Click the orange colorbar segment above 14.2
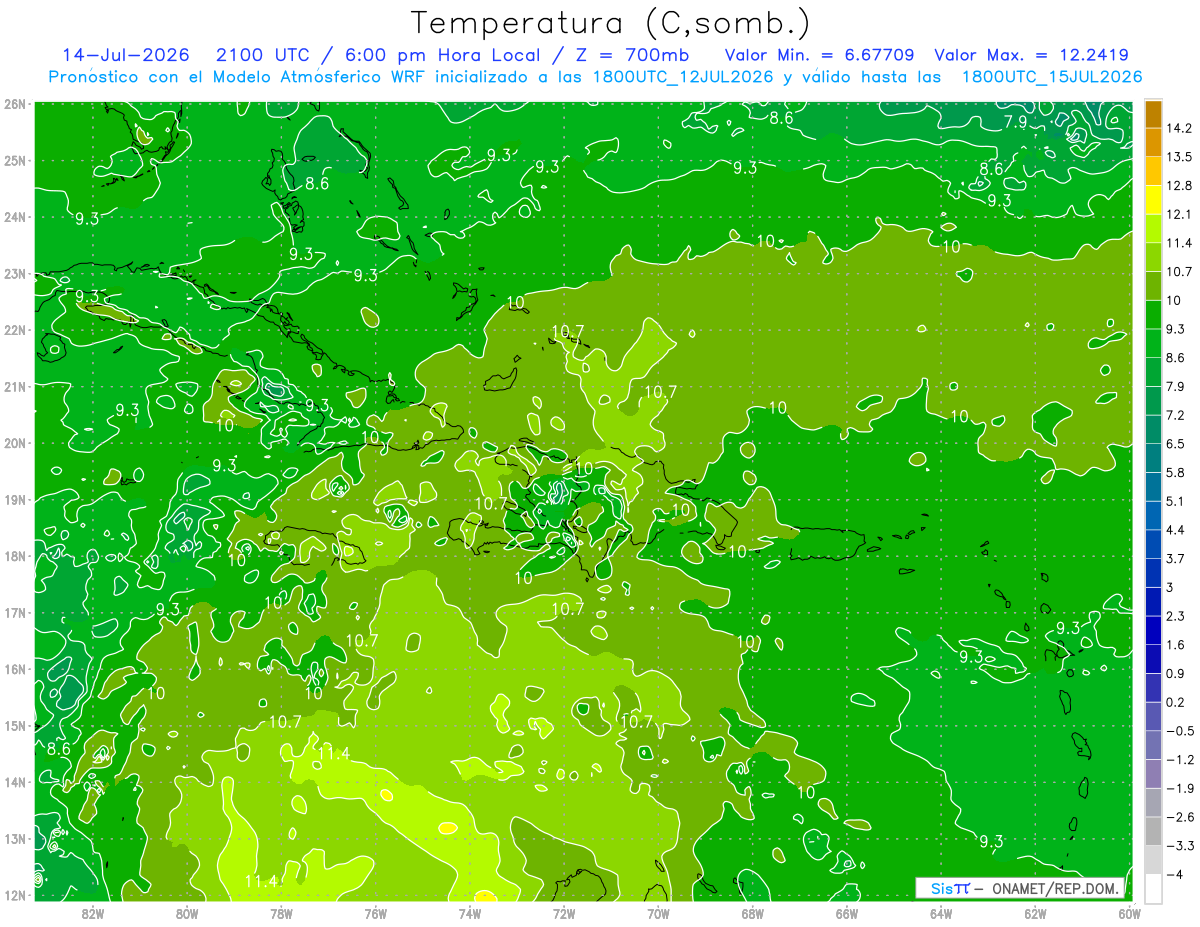The width and height of the screenshot is (1200, 927). [x=1153, y=113]
